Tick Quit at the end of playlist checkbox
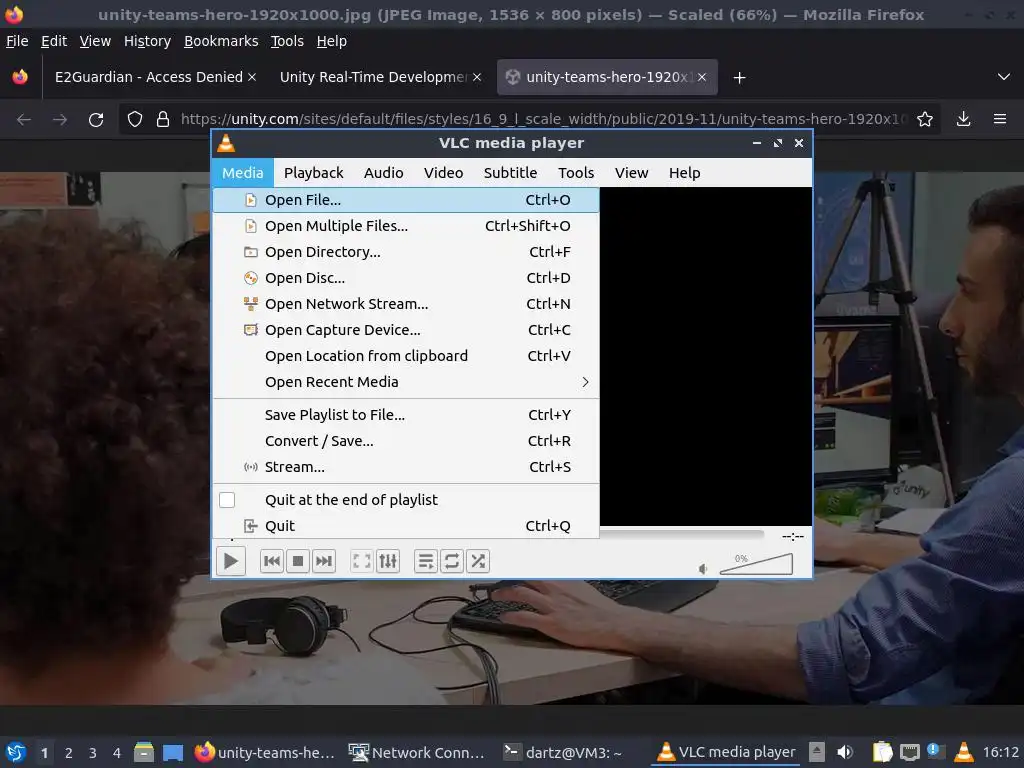This screenshot has width=1024, height=768. tap(227, 500)
